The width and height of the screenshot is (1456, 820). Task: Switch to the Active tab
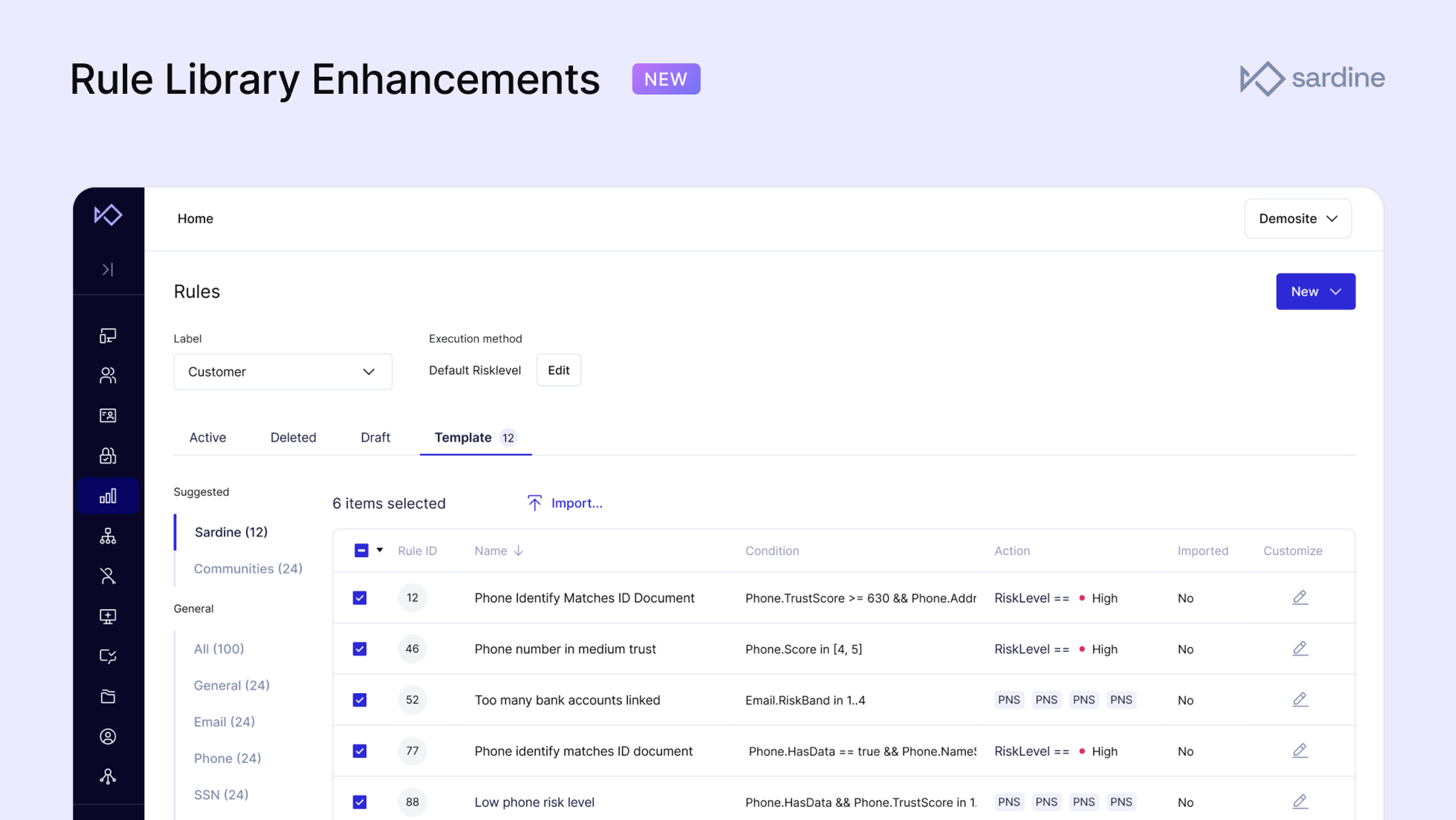coord(207,437)
